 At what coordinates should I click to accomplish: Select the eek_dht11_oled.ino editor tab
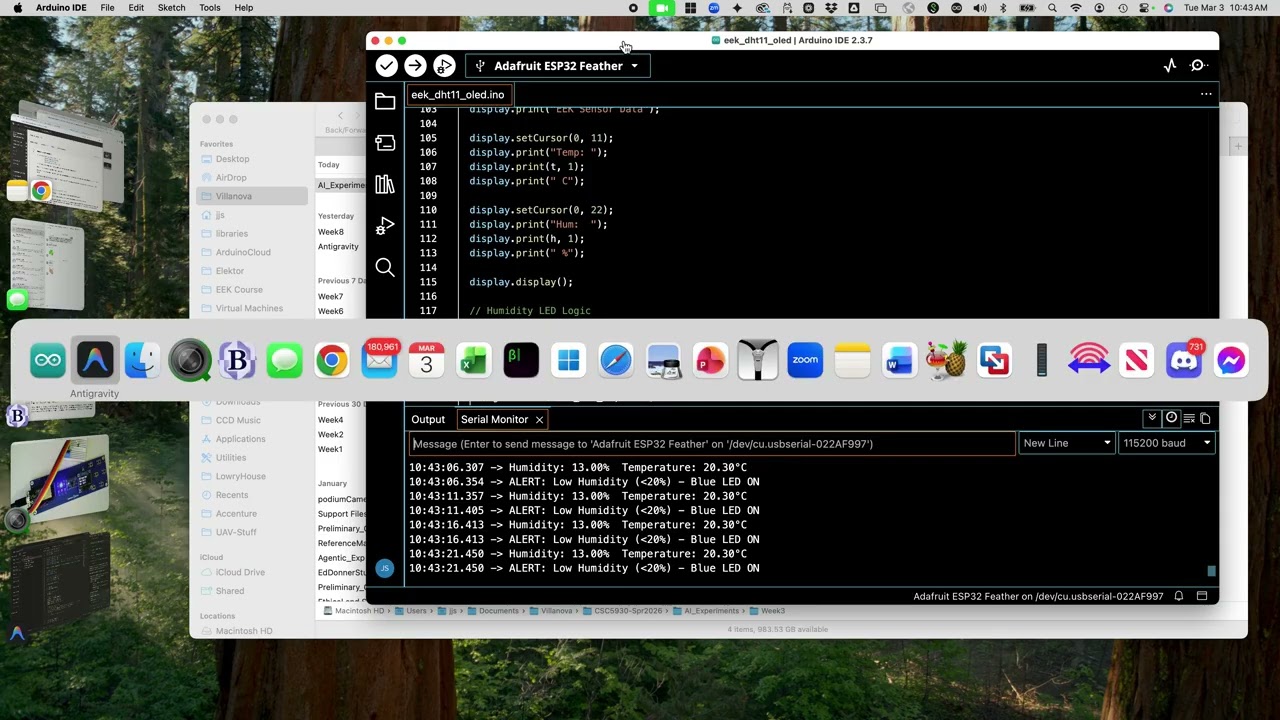pos(457,95)
